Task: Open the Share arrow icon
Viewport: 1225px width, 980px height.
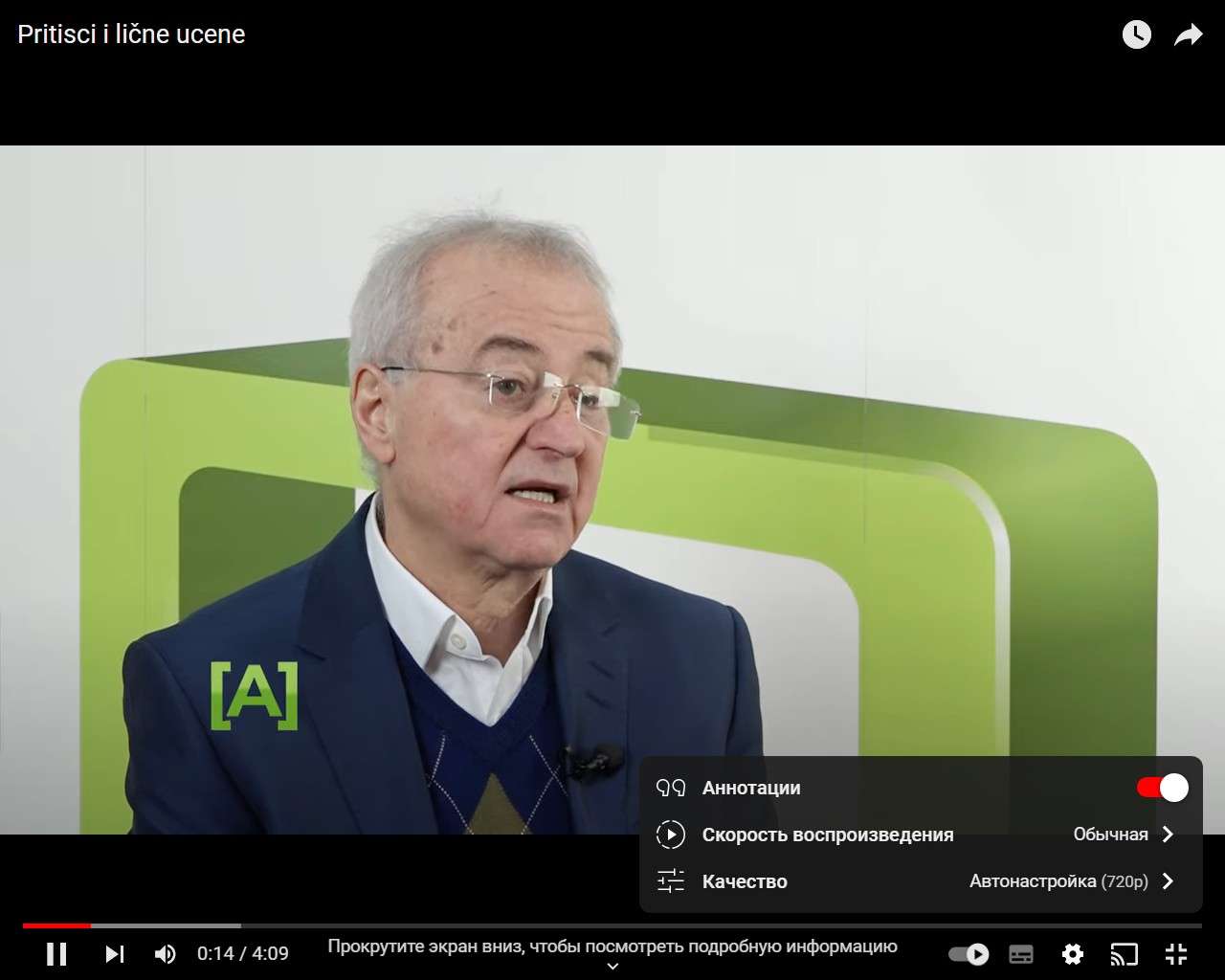Action: coord(1188,35)
